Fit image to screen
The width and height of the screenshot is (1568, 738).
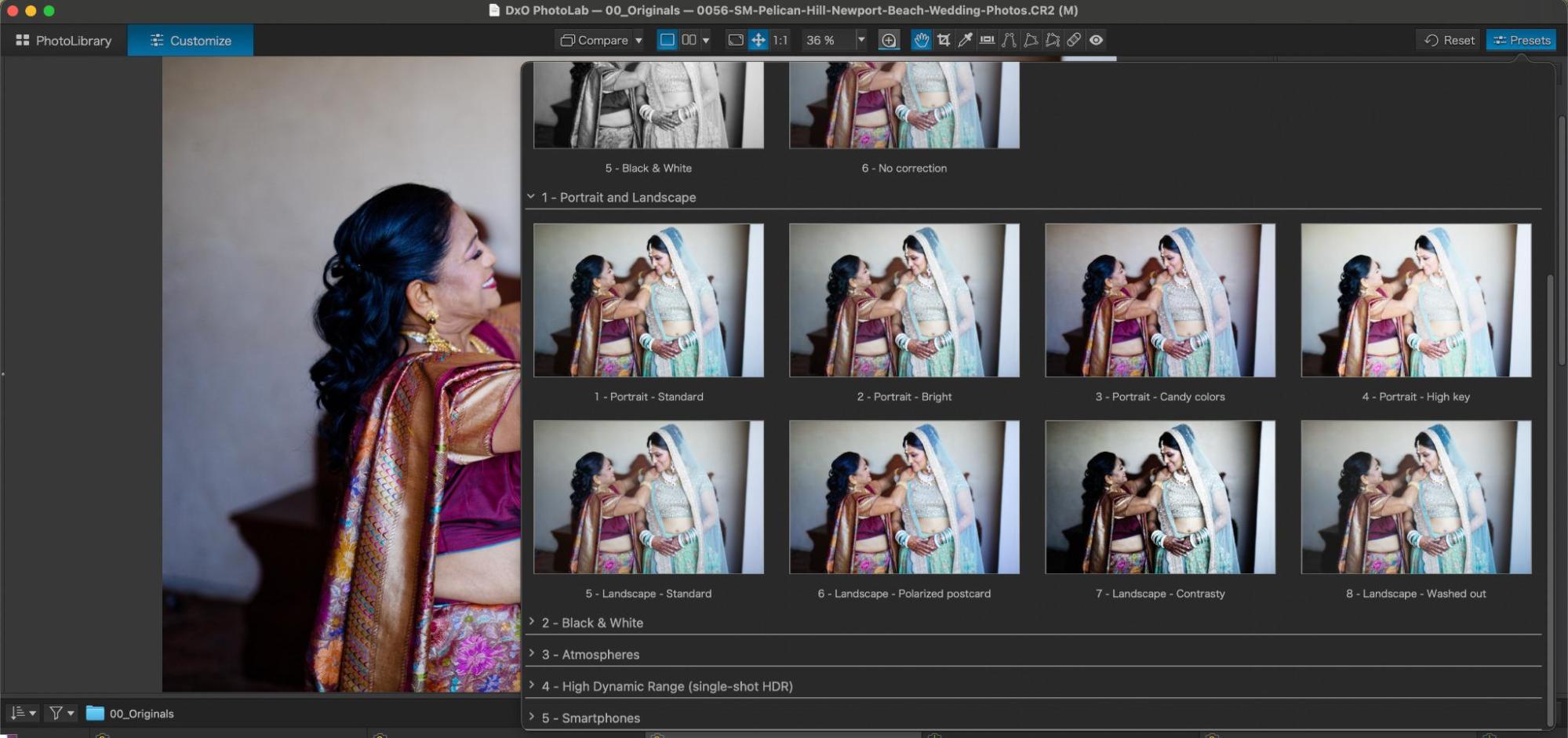pyautogui.click(x=736, y=40)
